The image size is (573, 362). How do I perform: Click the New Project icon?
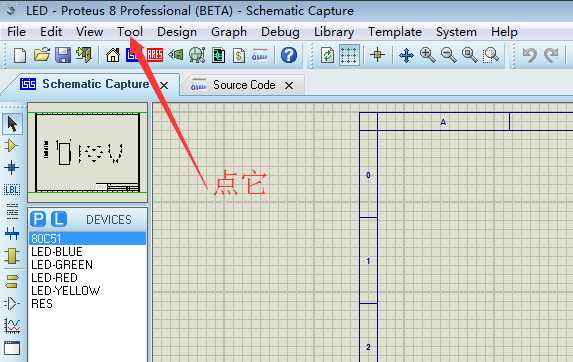[x=20, y=56]
